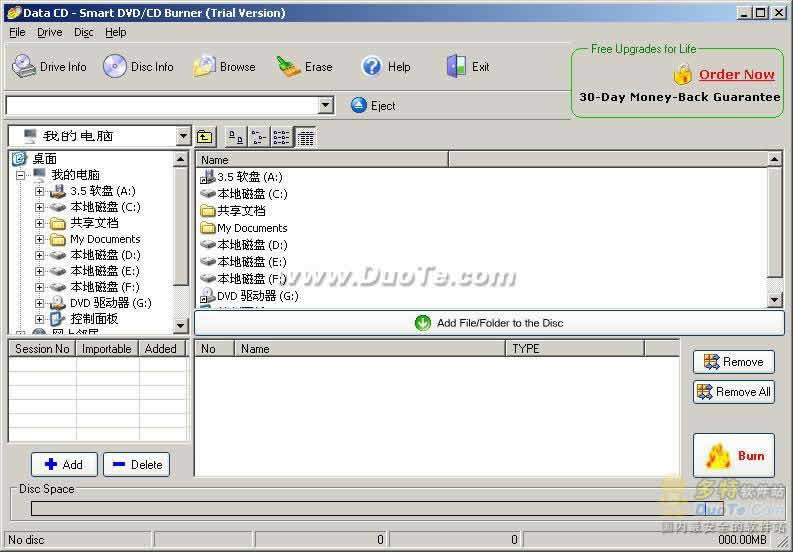The width and height of the screenshot is (793, 552).
Task: Click the Remove button
Action: pos(733,362)
